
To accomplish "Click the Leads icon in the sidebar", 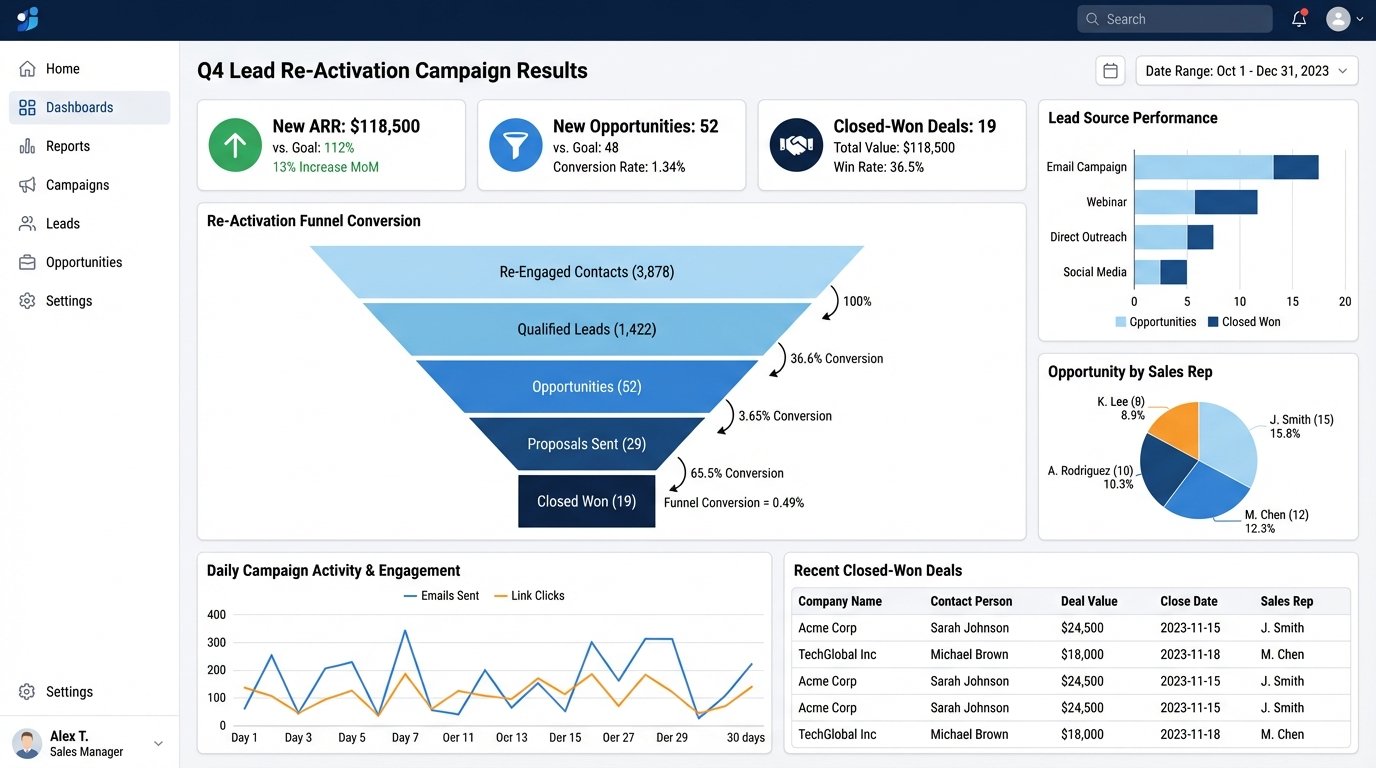I will point(31,223).
